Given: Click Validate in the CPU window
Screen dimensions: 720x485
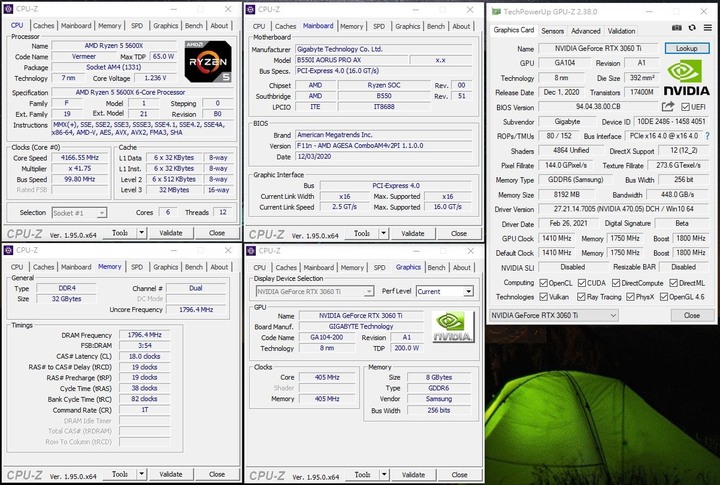Looking at the screenshot, I should 171,233.
